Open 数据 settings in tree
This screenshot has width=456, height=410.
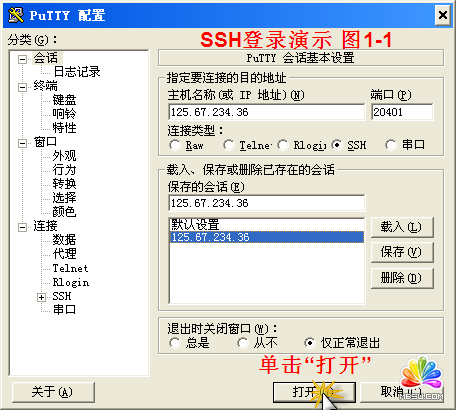[x=64, y=240]
